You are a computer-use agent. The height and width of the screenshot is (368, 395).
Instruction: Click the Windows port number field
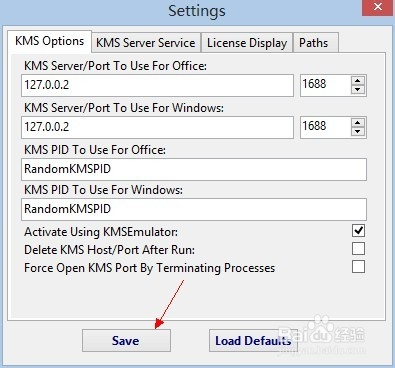pos(325,127)
